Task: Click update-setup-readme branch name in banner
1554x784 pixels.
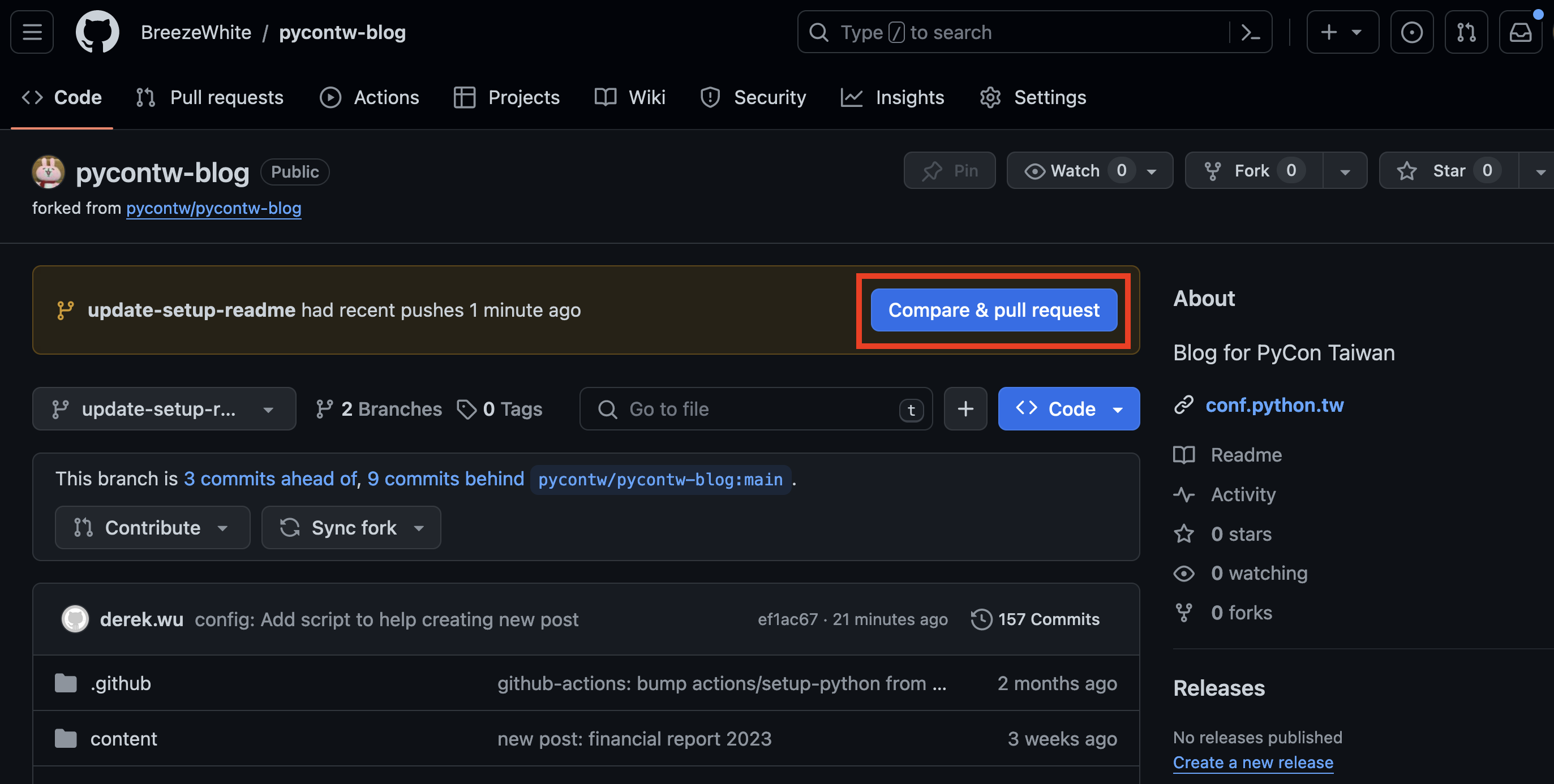Action: click(191, 310)
